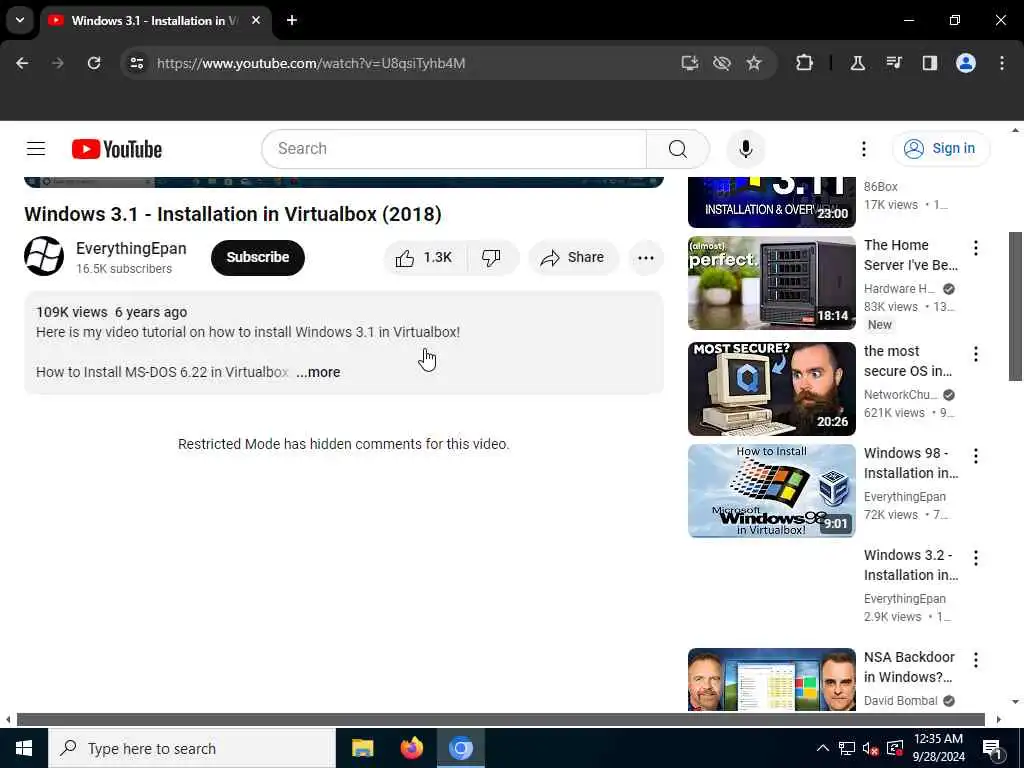Open the 18:14 home server thumbnail

click(771, 283)
